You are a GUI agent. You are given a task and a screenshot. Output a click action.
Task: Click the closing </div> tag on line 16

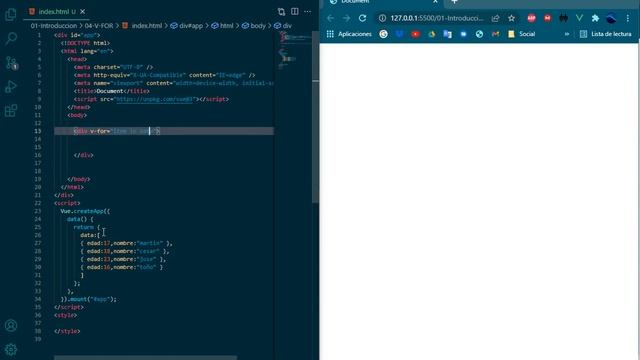(x=84, y=155)
